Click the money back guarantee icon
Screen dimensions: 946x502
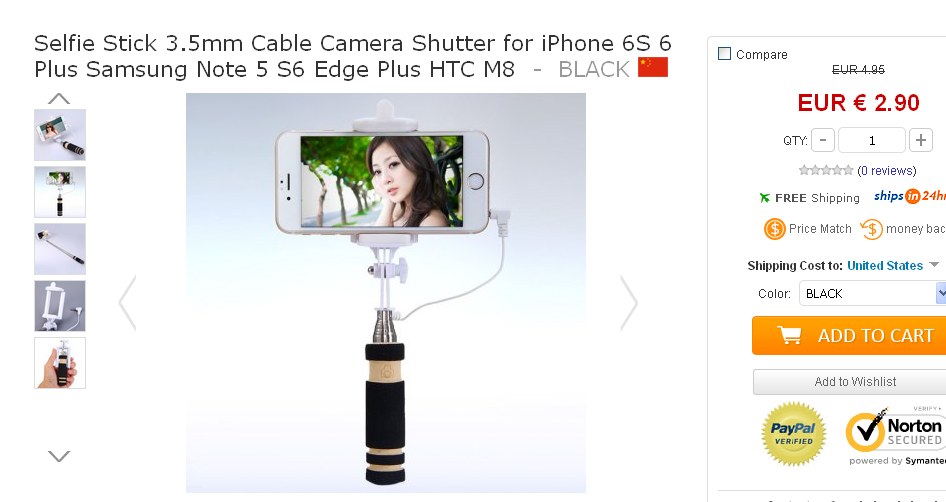[x=871, y=229]
